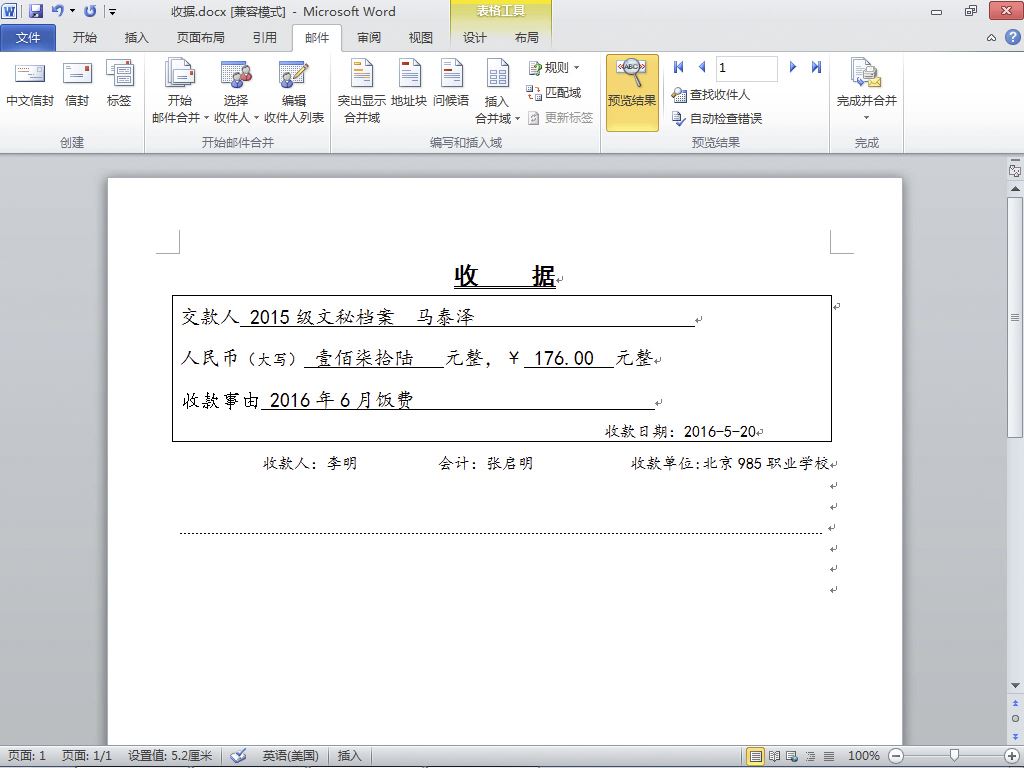
Task: Switch to the 引用 tab
Action: 264,38
